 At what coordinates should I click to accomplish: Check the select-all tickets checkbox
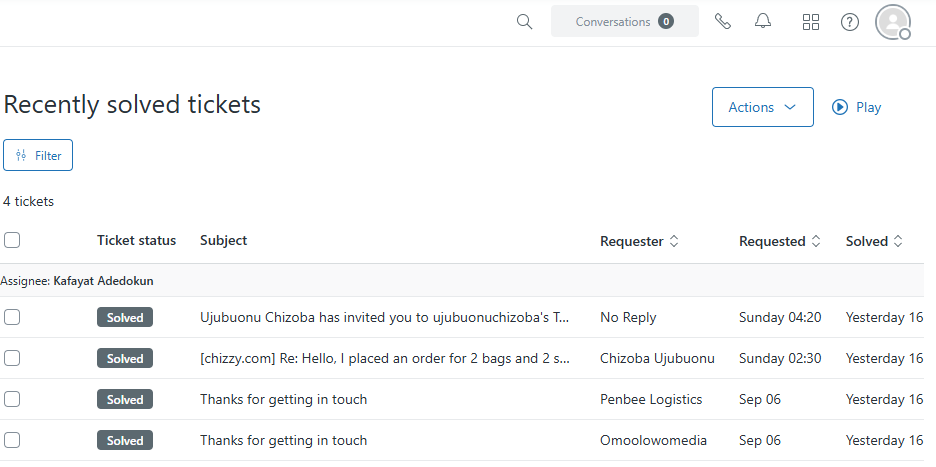12,240
